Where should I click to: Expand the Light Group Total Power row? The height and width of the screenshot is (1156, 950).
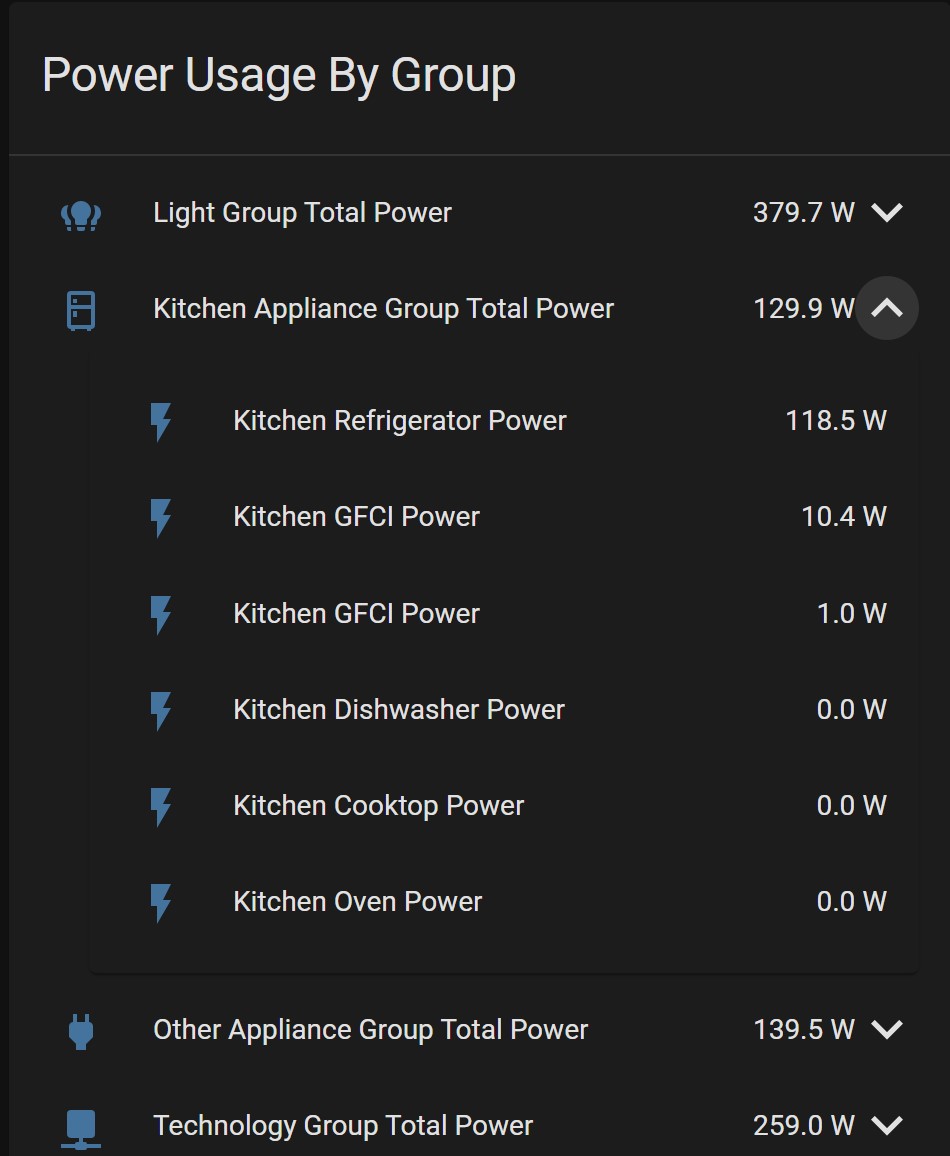[x=886, y=213]
